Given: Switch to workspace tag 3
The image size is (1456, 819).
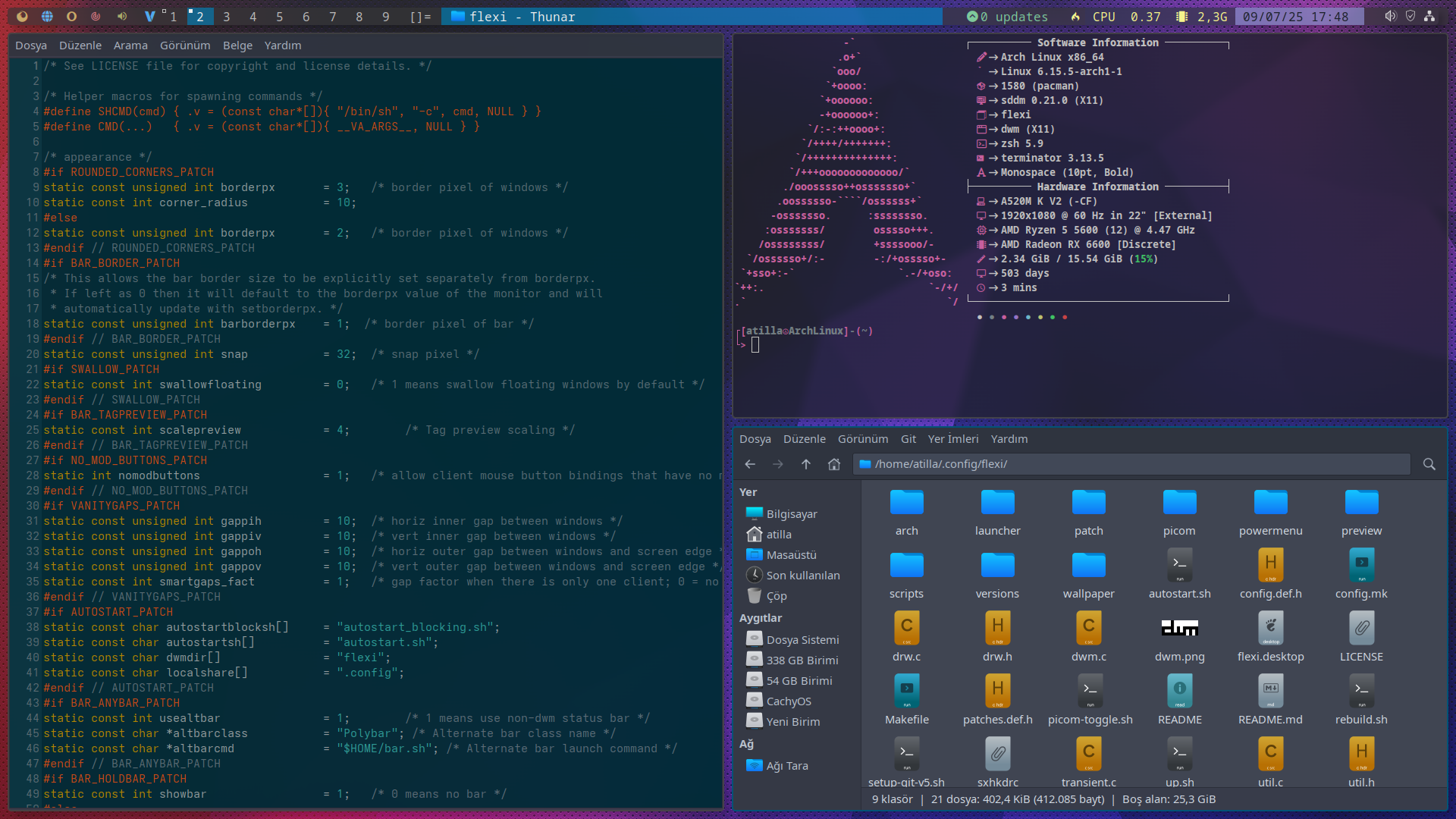Looking at the screenshot, I should (226, 17).
